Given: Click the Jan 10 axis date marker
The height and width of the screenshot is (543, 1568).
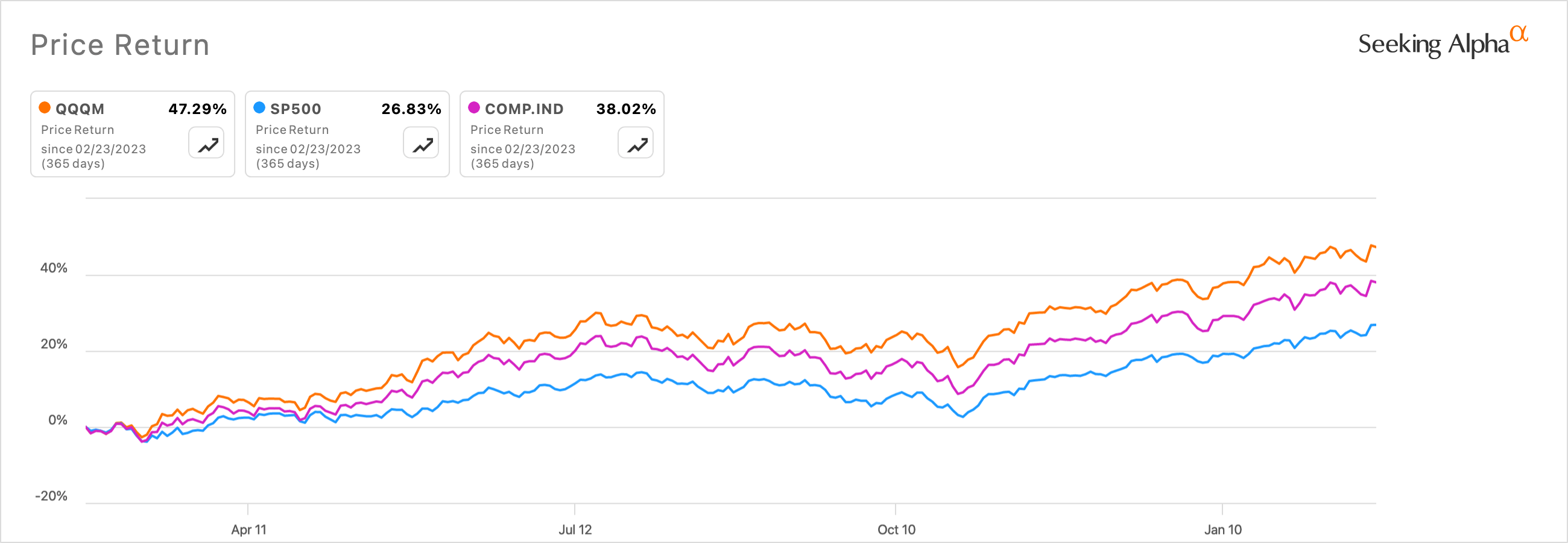Looking at the screenshot, I should 1223,530.
